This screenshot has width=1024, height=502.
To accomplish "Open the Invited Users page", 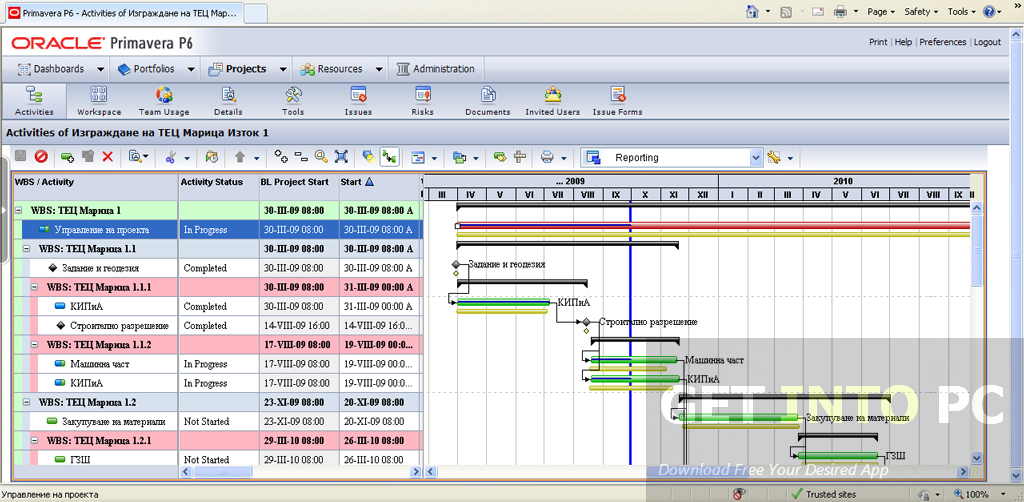I will pyautogui.click(x=552, y=101).
